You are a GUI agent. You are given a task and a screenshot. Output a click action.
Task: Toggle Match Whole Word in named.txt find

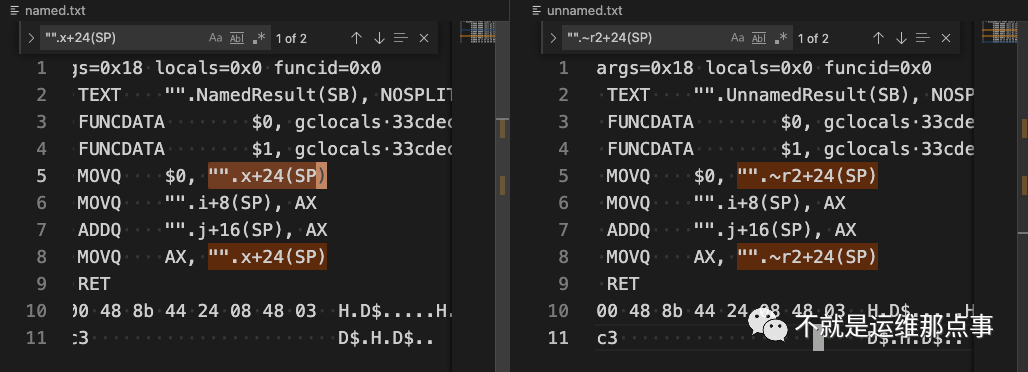tap(237, 38)
